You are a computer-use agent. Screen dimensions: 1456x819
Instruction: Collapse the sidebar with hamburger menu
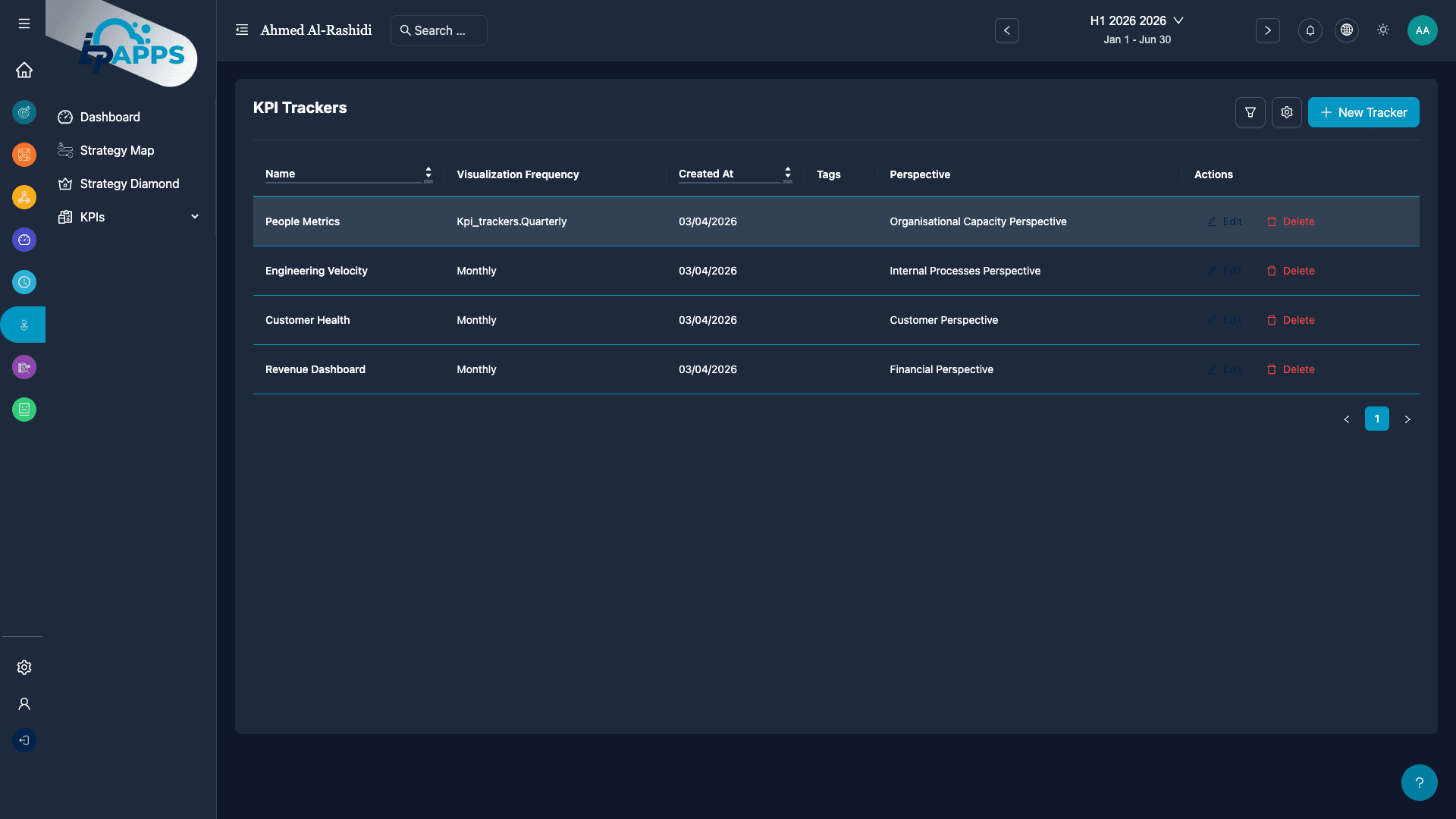tap(24, 24)
